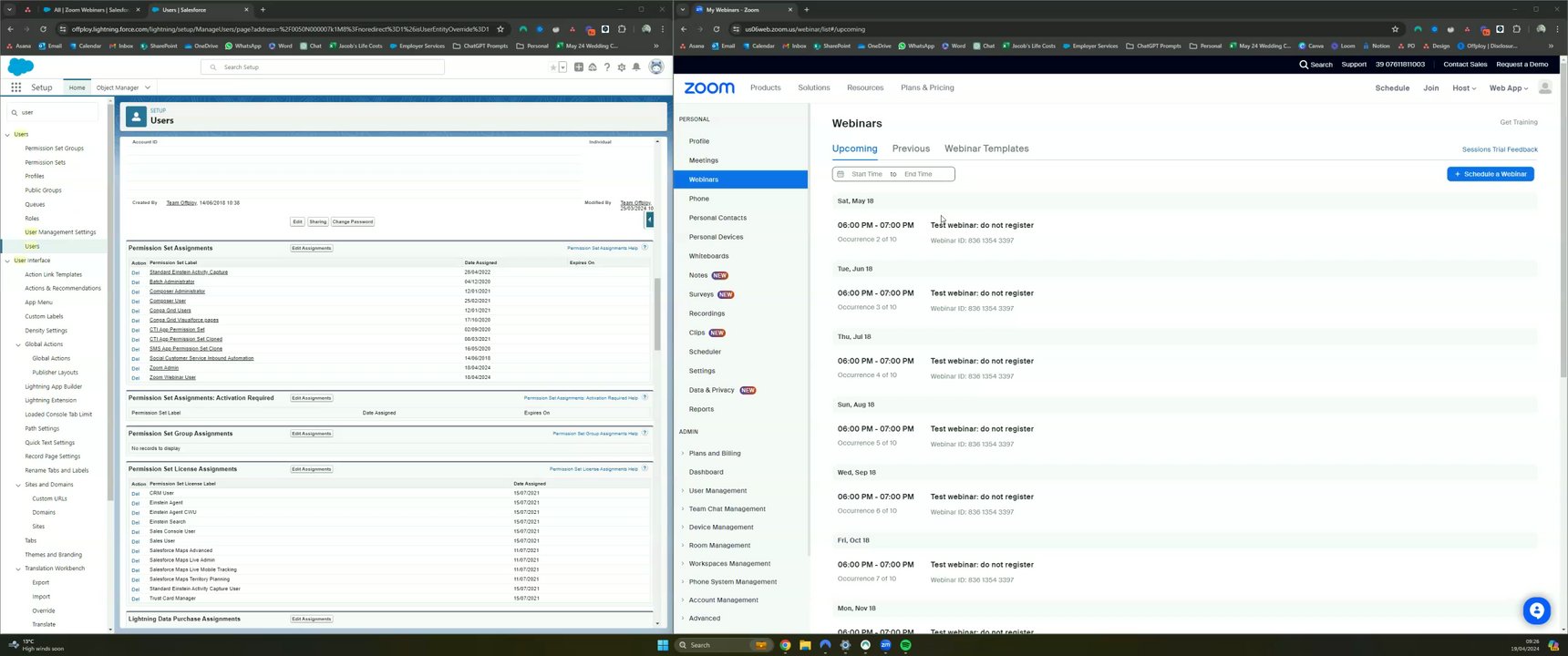
Task: Open the Windows Start menu
Action: click(x=663, y=645)
